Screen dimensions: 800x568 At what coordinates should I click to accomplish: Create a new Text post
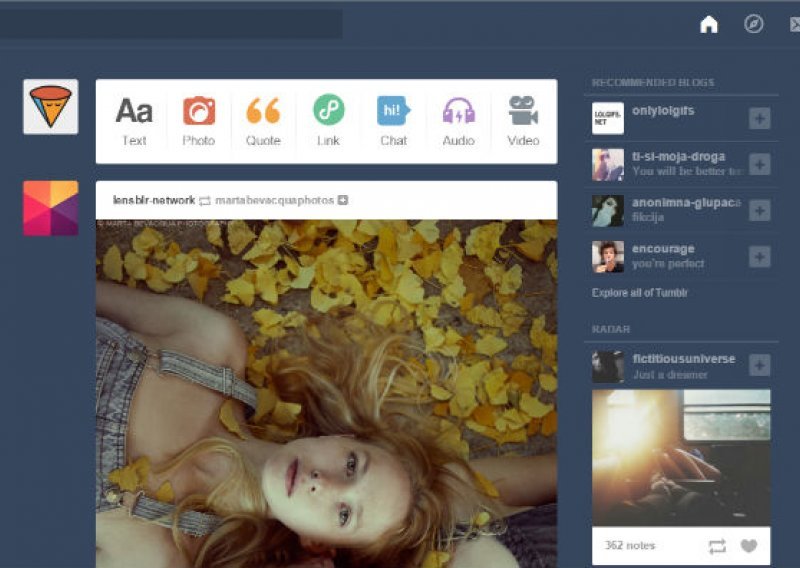[134, 121]
